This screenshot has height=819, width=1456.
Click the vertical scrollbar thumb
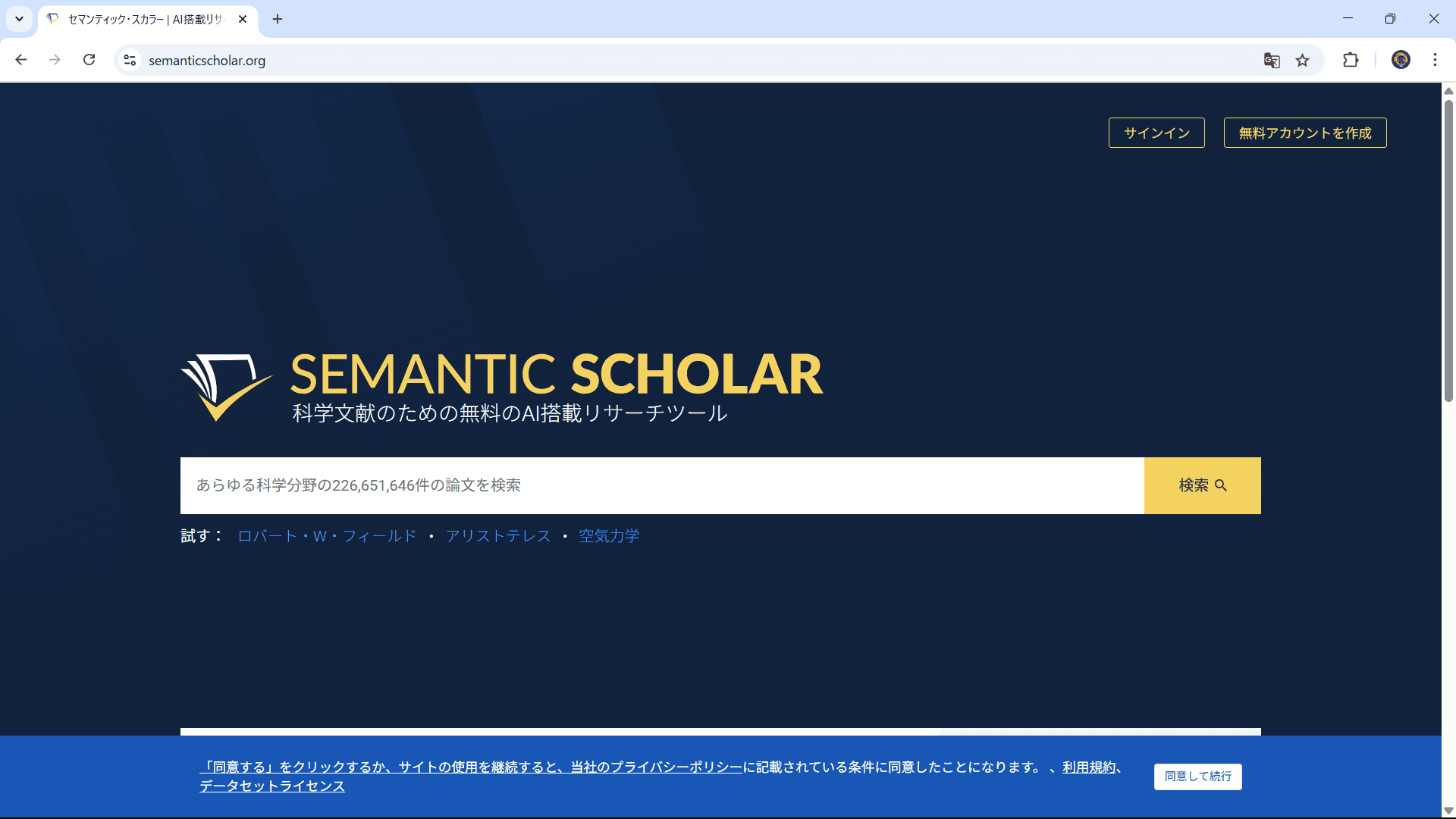pyautogui.click(x=1448, y=250)
